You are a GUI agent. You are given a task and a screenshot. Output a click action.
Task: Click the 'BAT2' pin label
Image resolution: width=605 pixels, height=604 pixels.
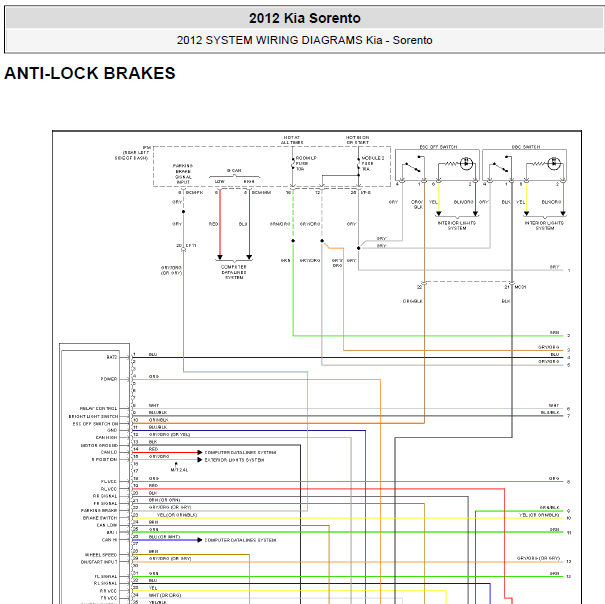coord(112,357)
